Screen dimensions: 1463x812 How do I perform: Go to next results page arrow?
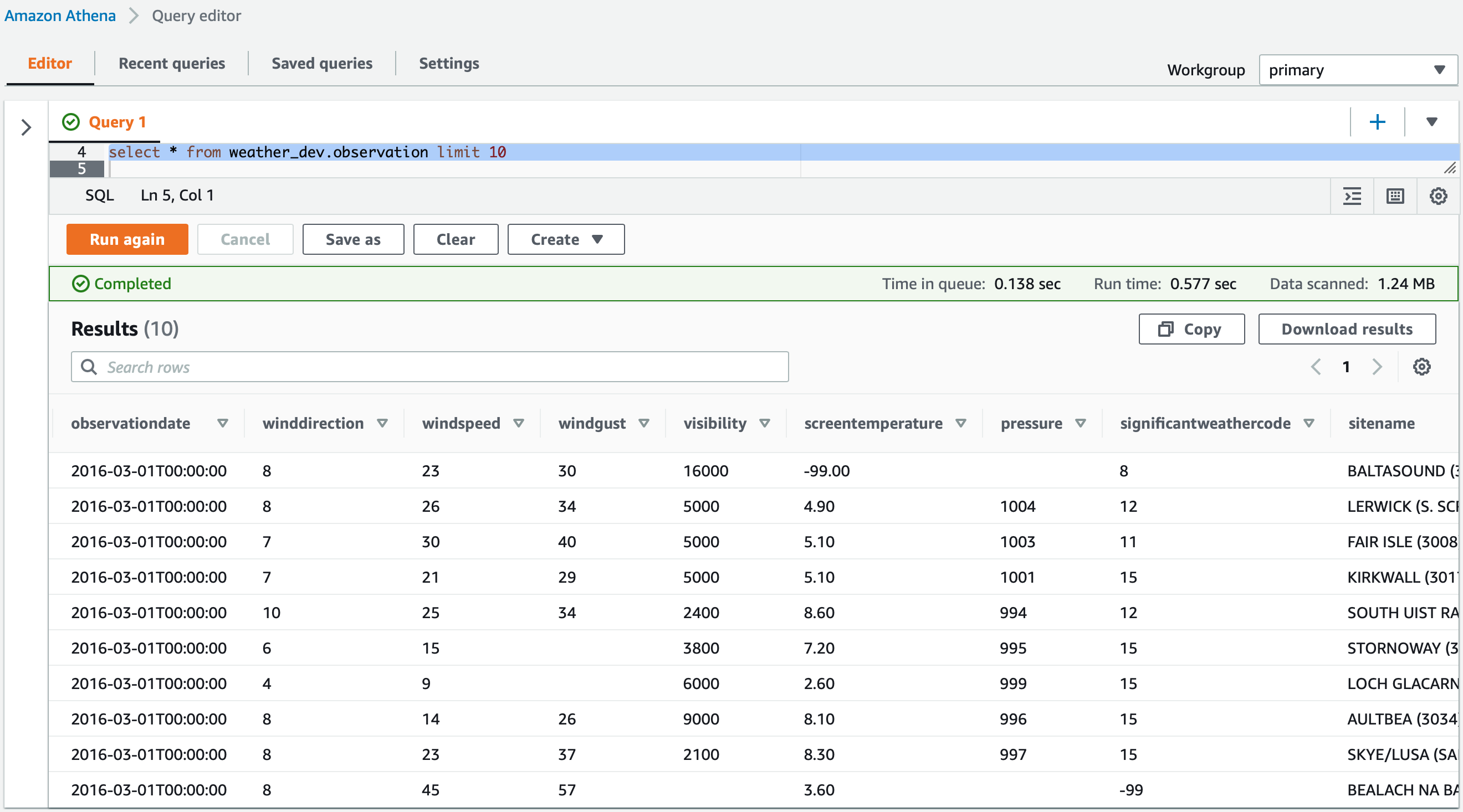(1377, 367)
